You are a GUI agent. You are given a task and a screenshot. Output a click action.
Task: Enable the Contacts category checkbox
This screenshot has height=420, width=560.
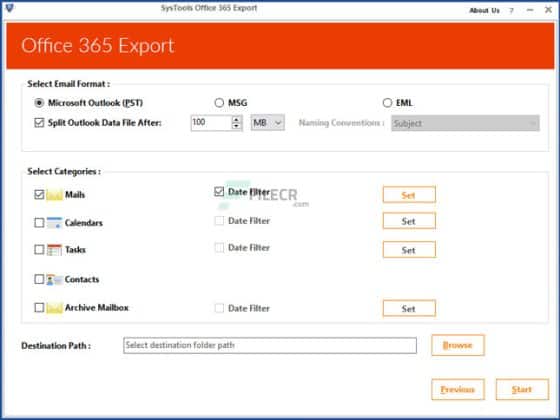[39, 279]
